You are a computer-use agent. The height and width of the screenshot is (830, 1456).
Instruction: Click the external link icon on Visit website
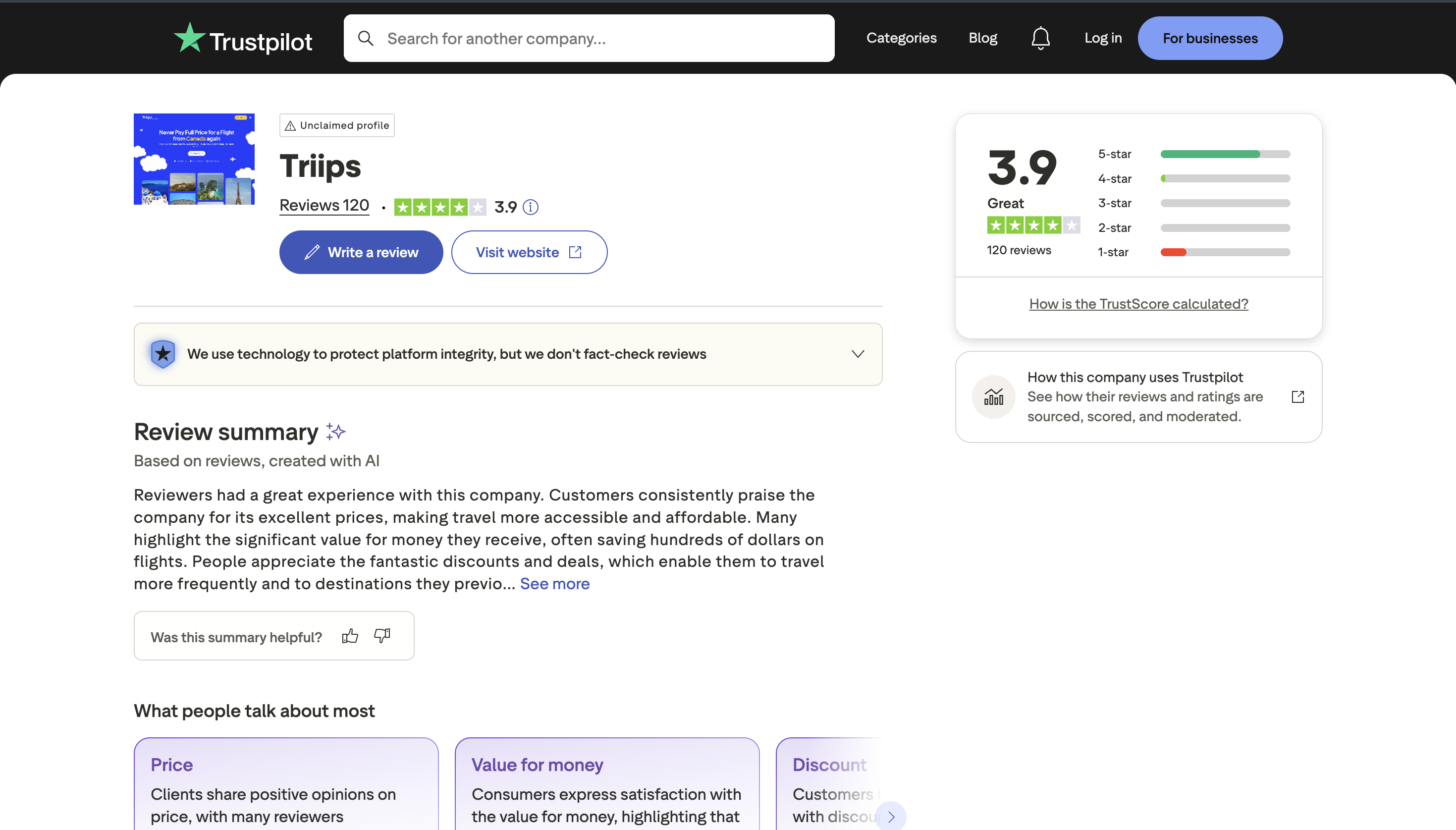tap(576, 251)
